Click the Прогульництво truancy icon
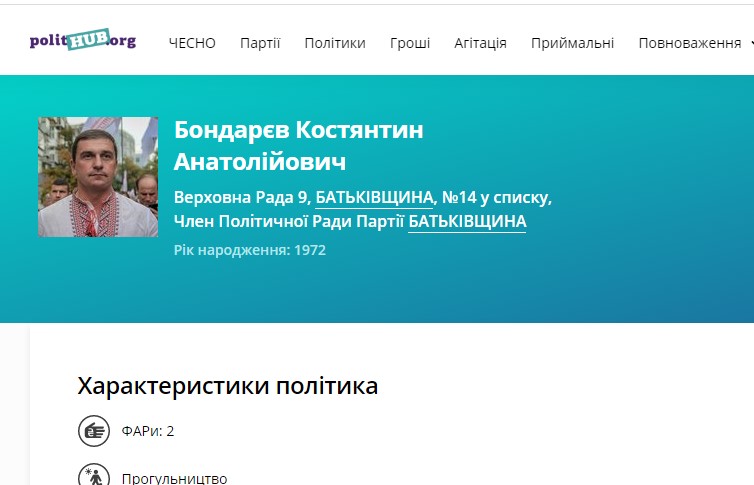The image size is (754, 485). click(x=94, y=477)
